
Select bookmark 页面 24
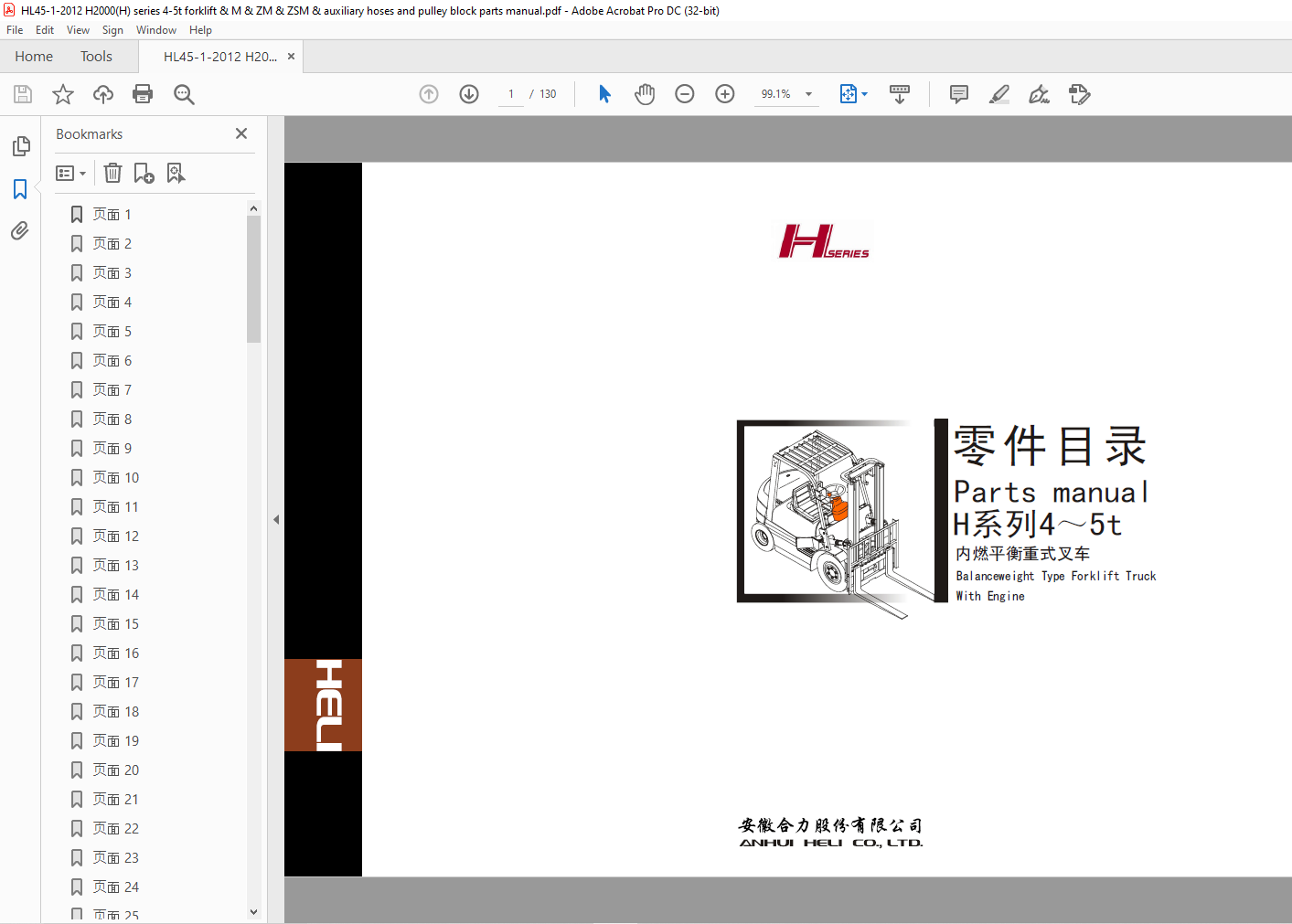[x=115, y=887]
